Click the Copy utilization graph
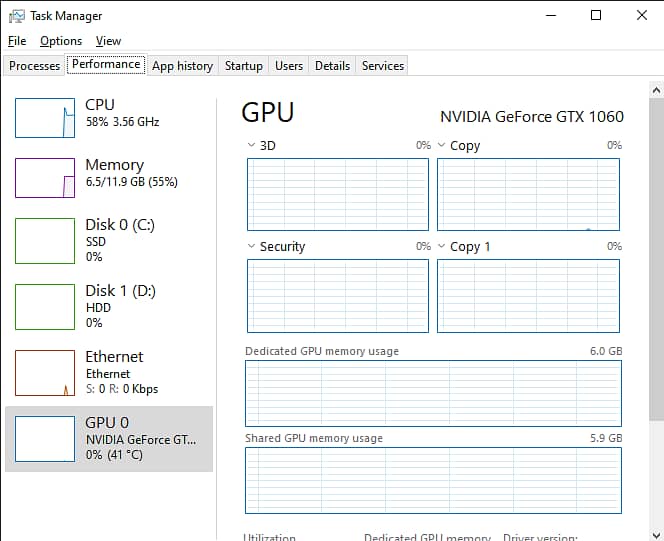The width and height of the screenshot is (664, 541). tap(528, 195)
